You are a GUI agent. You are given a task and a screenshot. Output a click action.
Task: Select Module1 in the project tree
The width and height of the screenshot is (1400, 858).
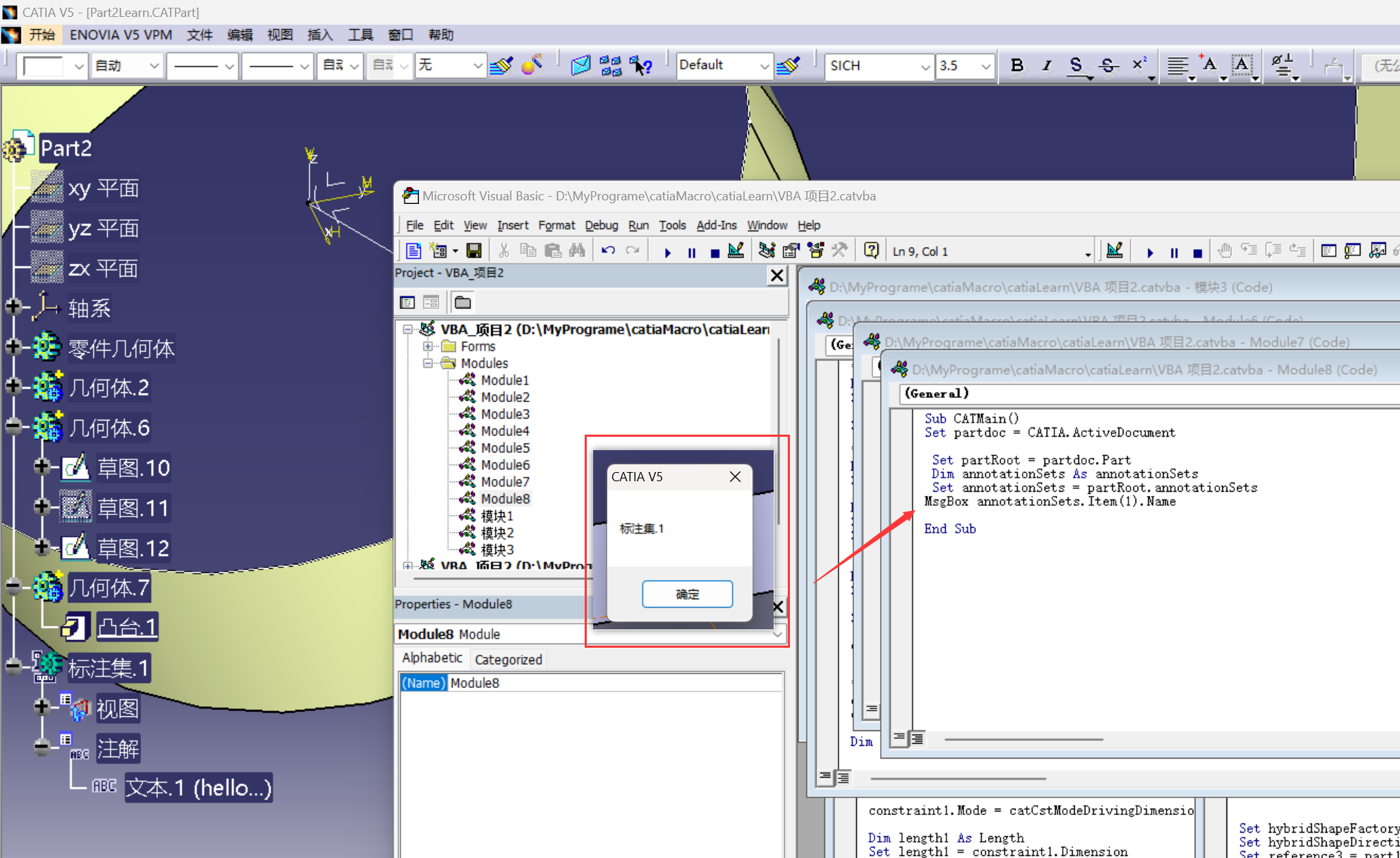505,380
